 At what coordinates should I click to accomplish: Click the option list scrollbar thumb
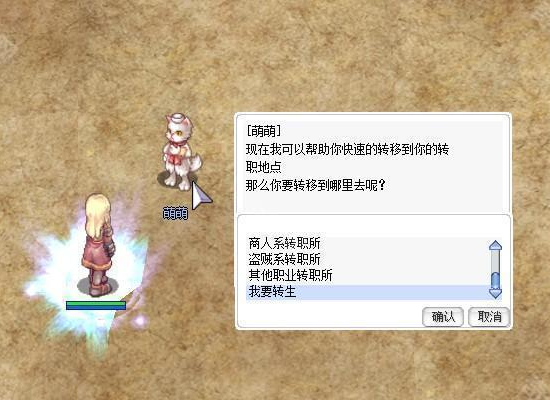(495, 280)
